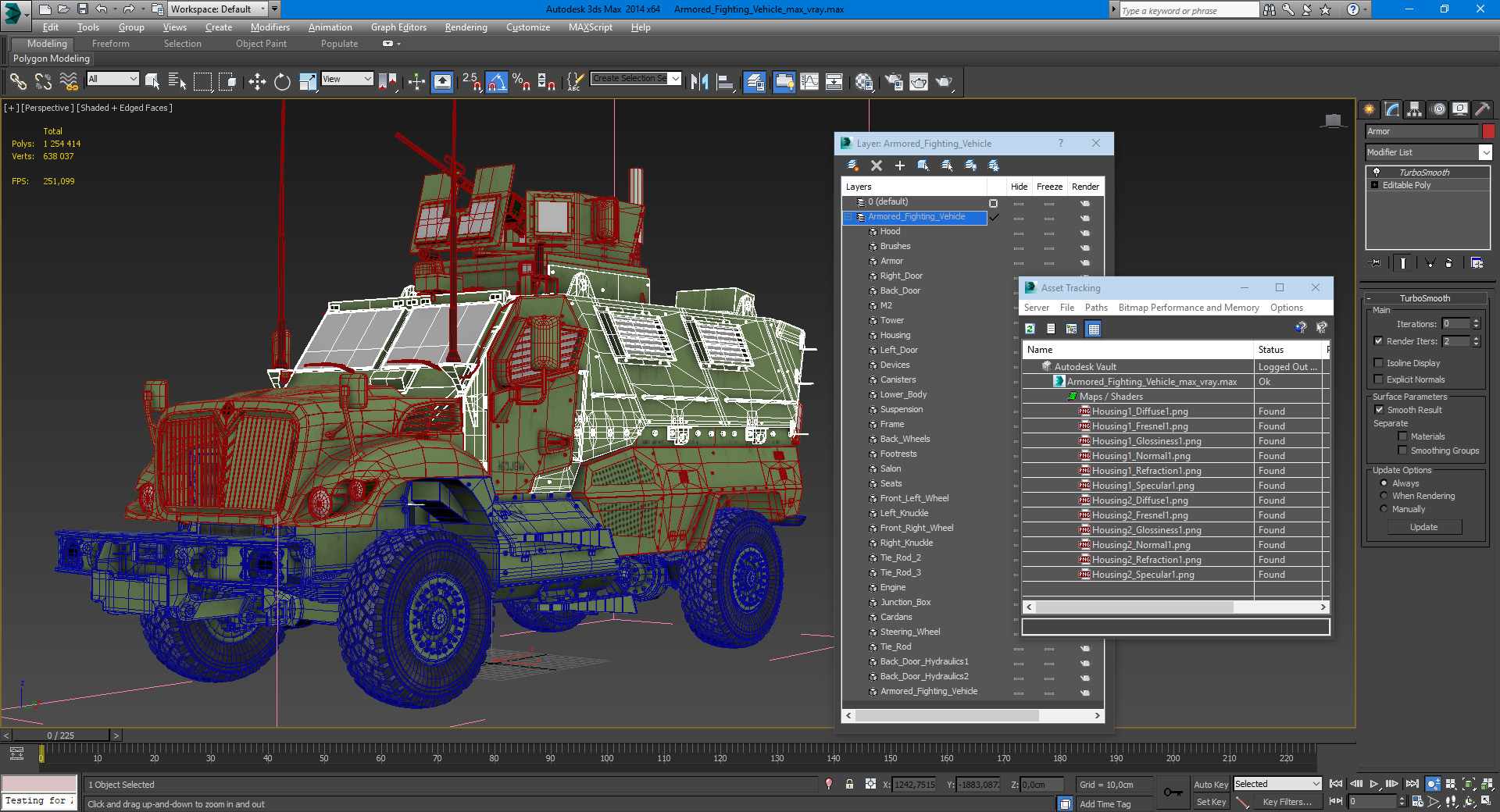This screenshot has width=1500, height=812.
Task: Select When Rendering update option
Action: 1384,496
